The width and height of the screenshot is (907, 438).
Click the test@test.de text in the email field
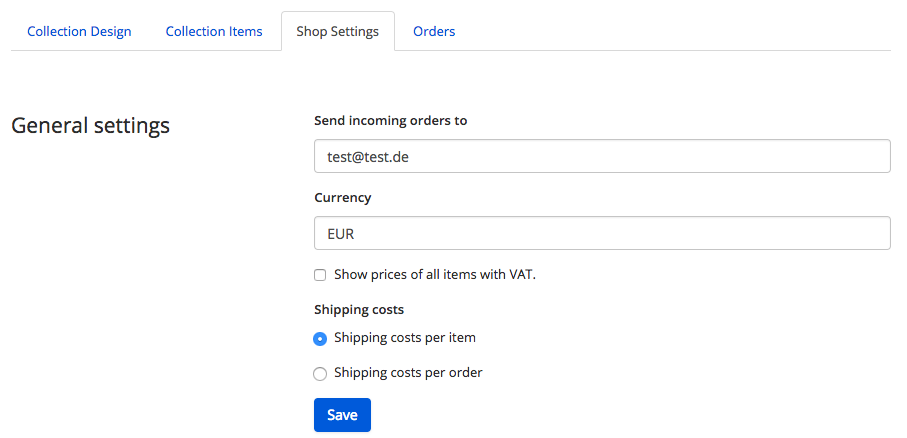coord(368,157)
